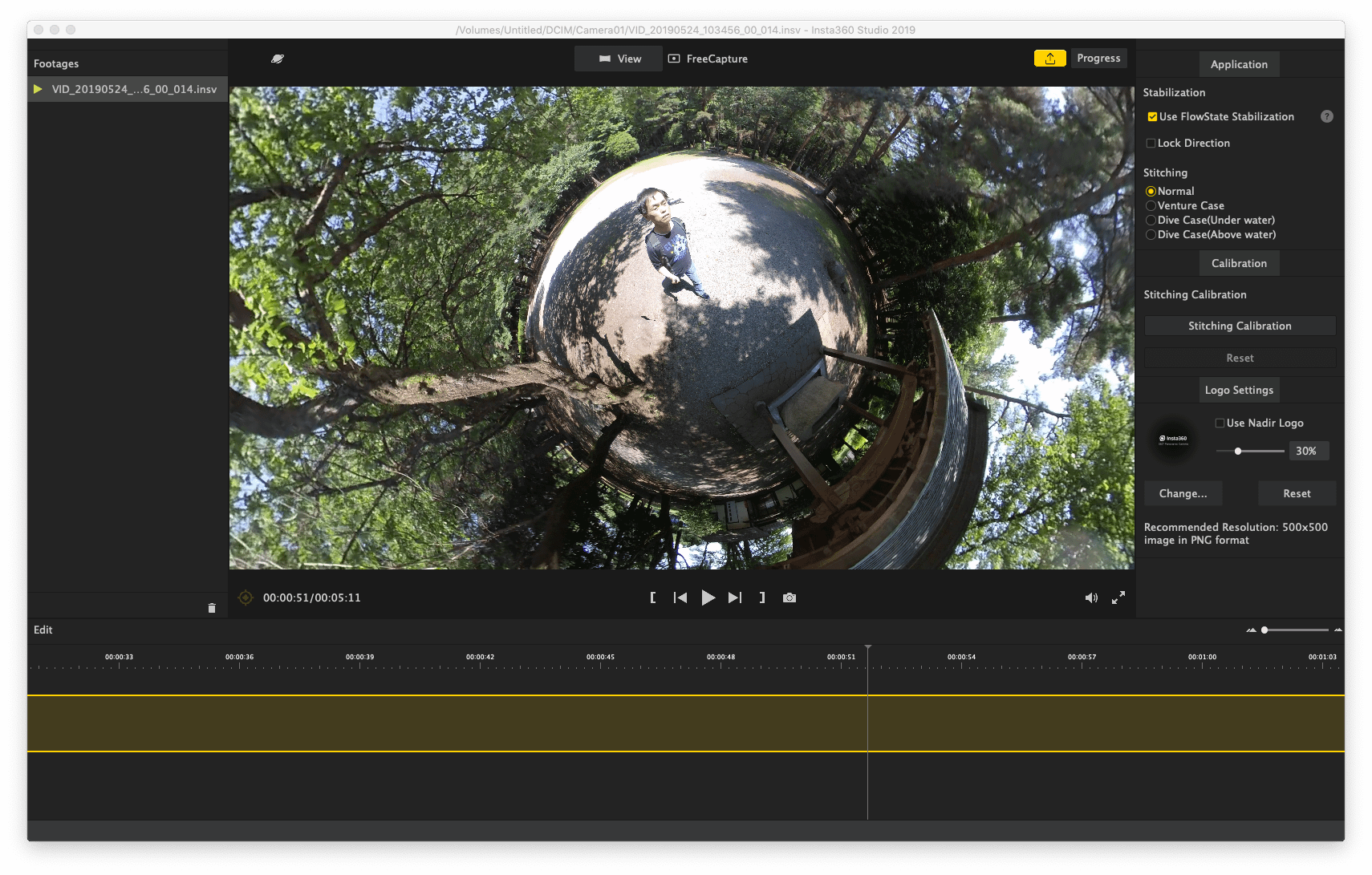The width and height of the screenshot is (1372, 875).
Task: Click the gyro target icon beside timecode
Action: tap(246, 598)
